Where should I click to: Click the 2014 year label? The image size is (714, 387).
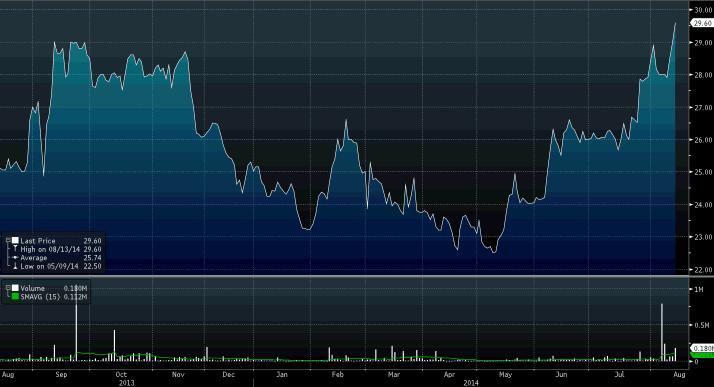tap(471, 382)
